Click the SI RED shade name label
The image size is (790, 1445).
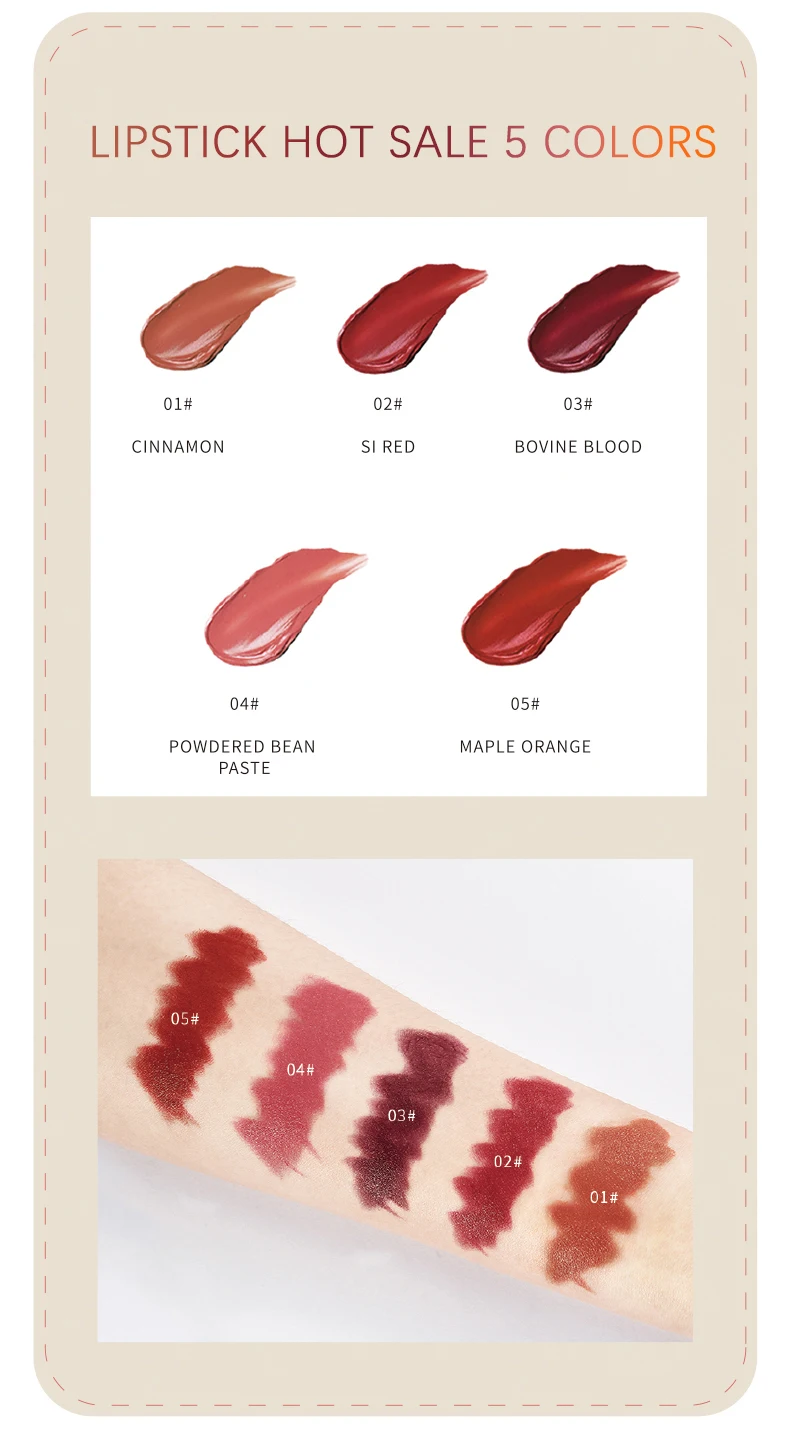point(388,447)
